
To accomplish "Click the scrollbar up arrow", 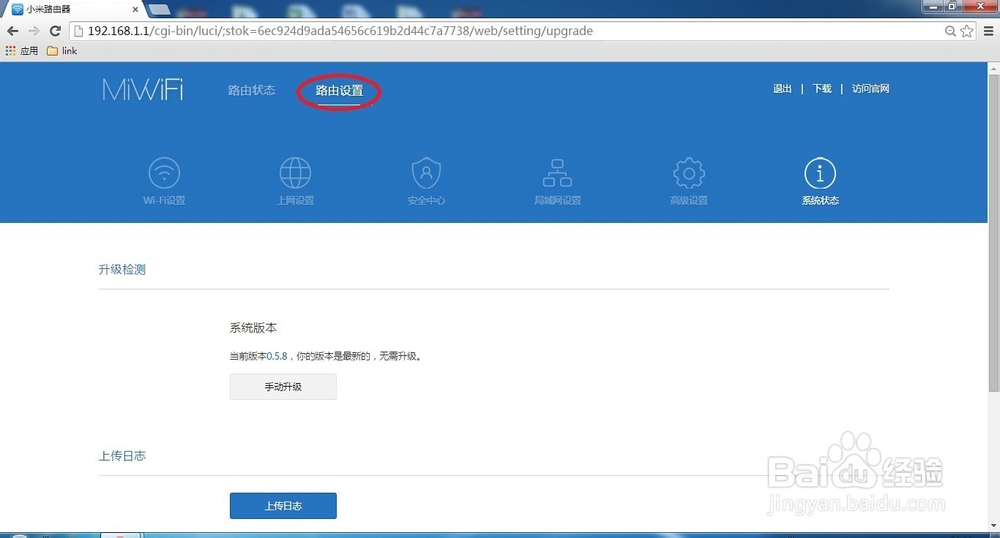I will (x=994, y=67).
